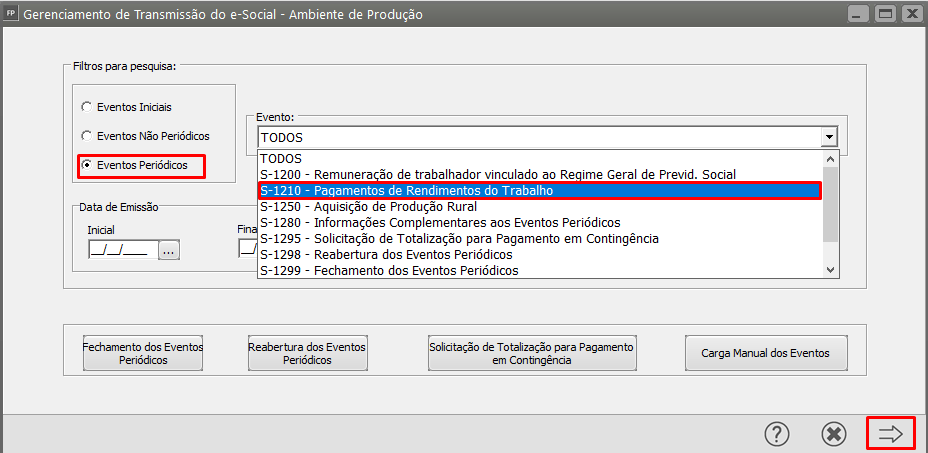Choose S-1295 Solicitação de Totalização entry
The width and height of the screenshot is (928, 453).
coord(540,239)
